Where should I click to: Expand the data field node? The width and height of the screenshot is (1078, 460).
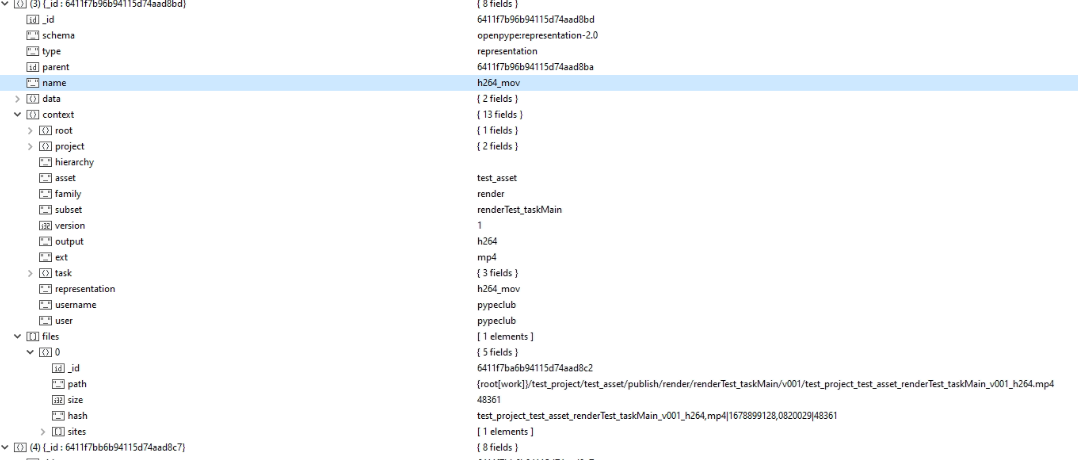pyautogui.click(x=18, y=98)
